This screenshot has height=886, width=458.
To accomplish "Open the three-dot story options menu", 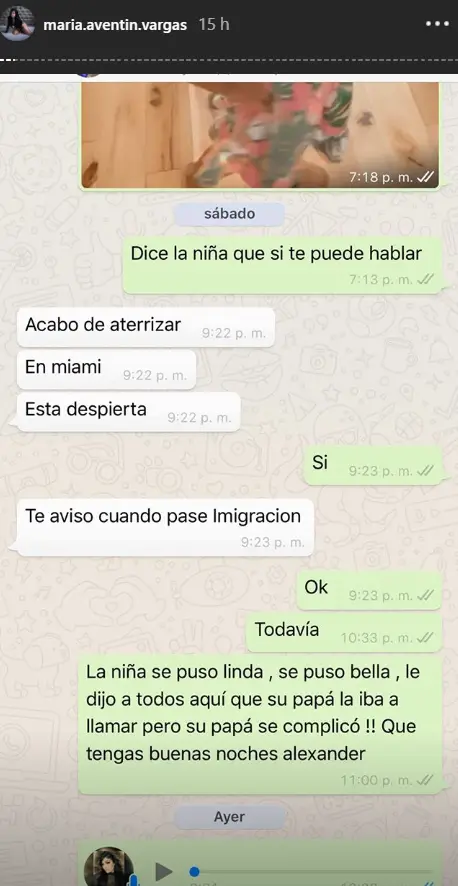I will coord(437,24).
